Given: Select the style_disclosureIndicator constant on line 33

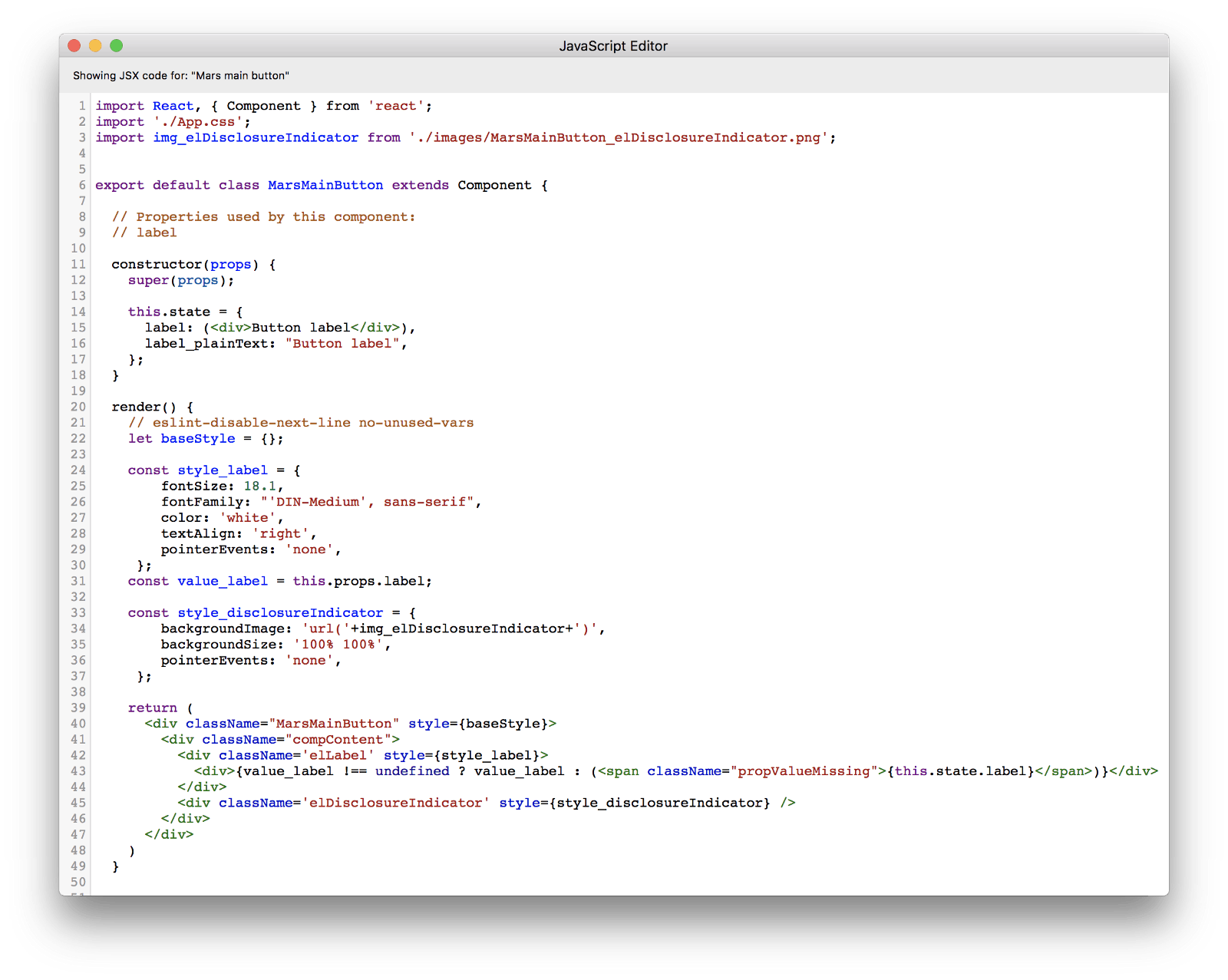Looking at the screenshot, I should click(280, 612).
